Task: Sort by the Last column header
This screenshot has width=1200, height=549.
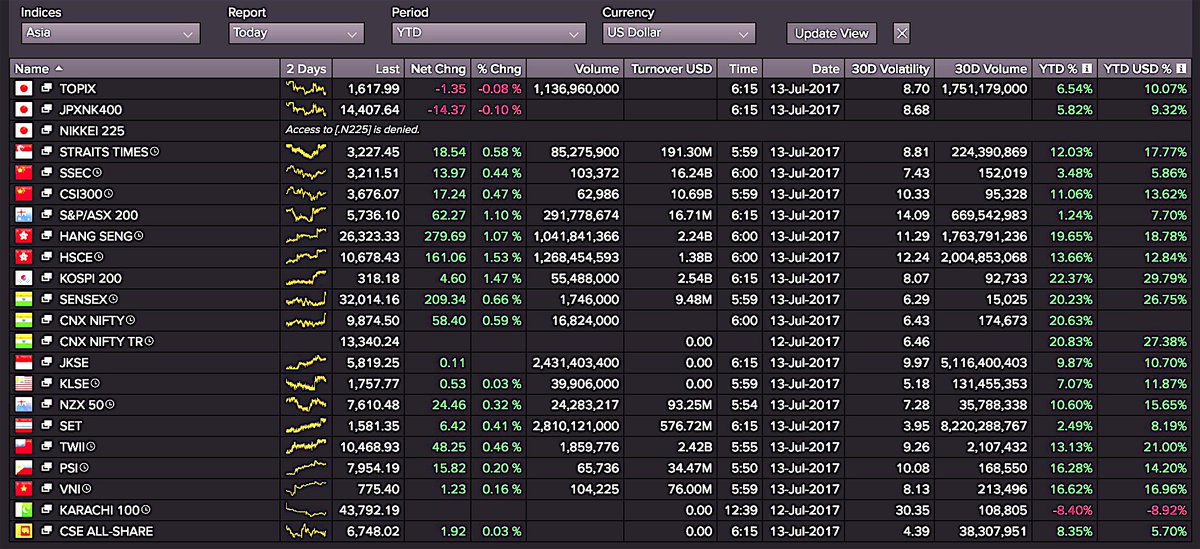Action: [x=368, y=69]
